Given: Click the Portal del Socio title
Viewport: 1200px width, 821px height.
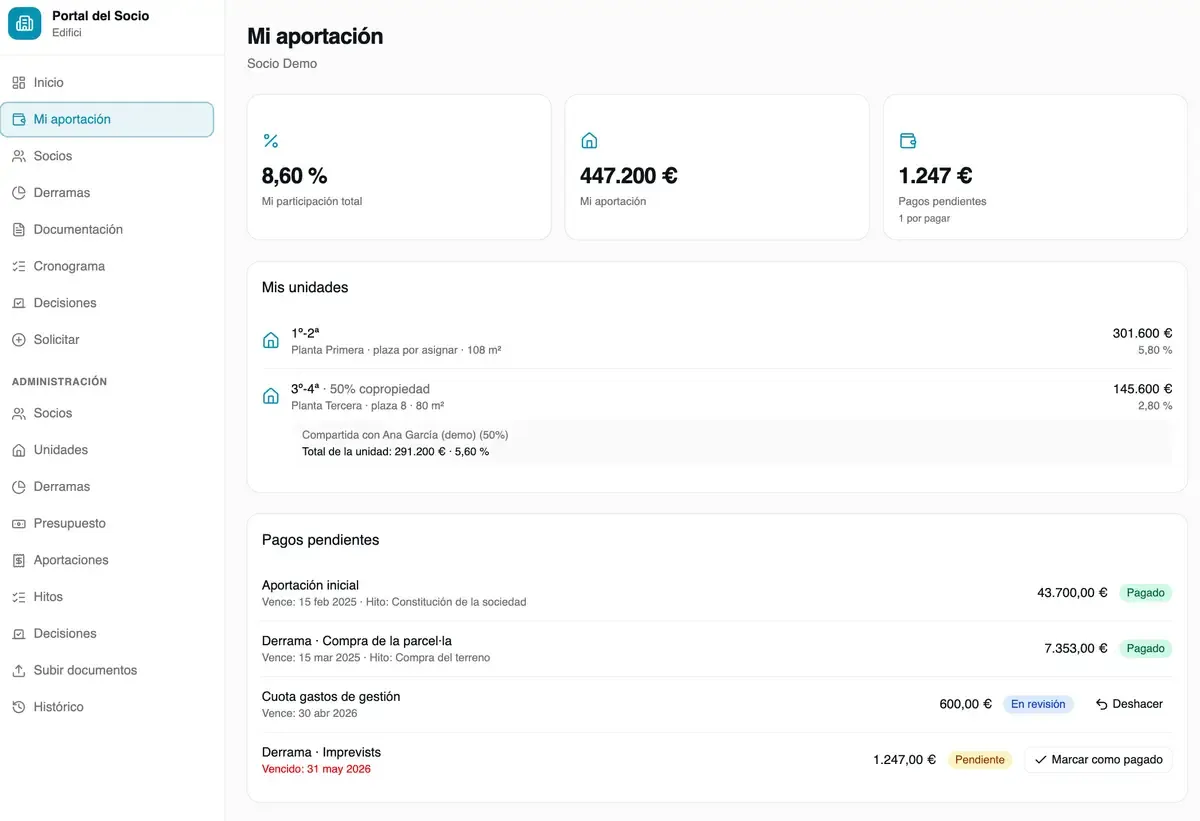Looking at the screenshot, I should point(101,16).
